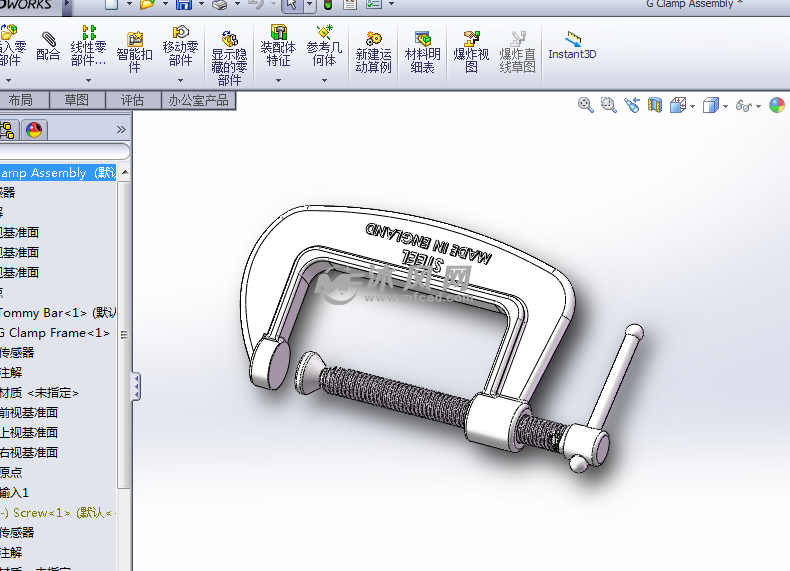Open the File Properties icon

[350, 5]
